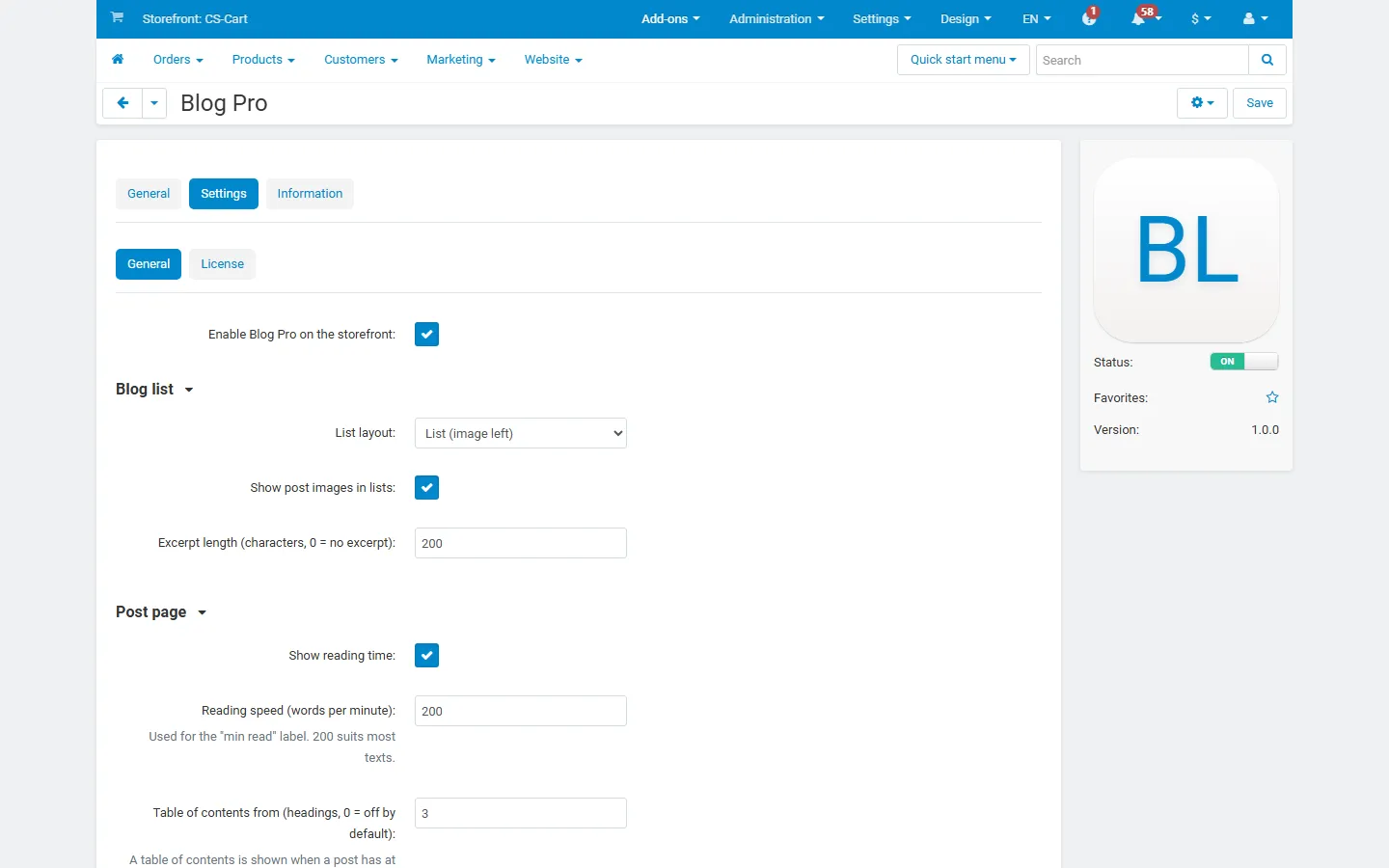
Task: Toggle Enable Blog Pro on storefront checkbox
Action: [426, 335]
